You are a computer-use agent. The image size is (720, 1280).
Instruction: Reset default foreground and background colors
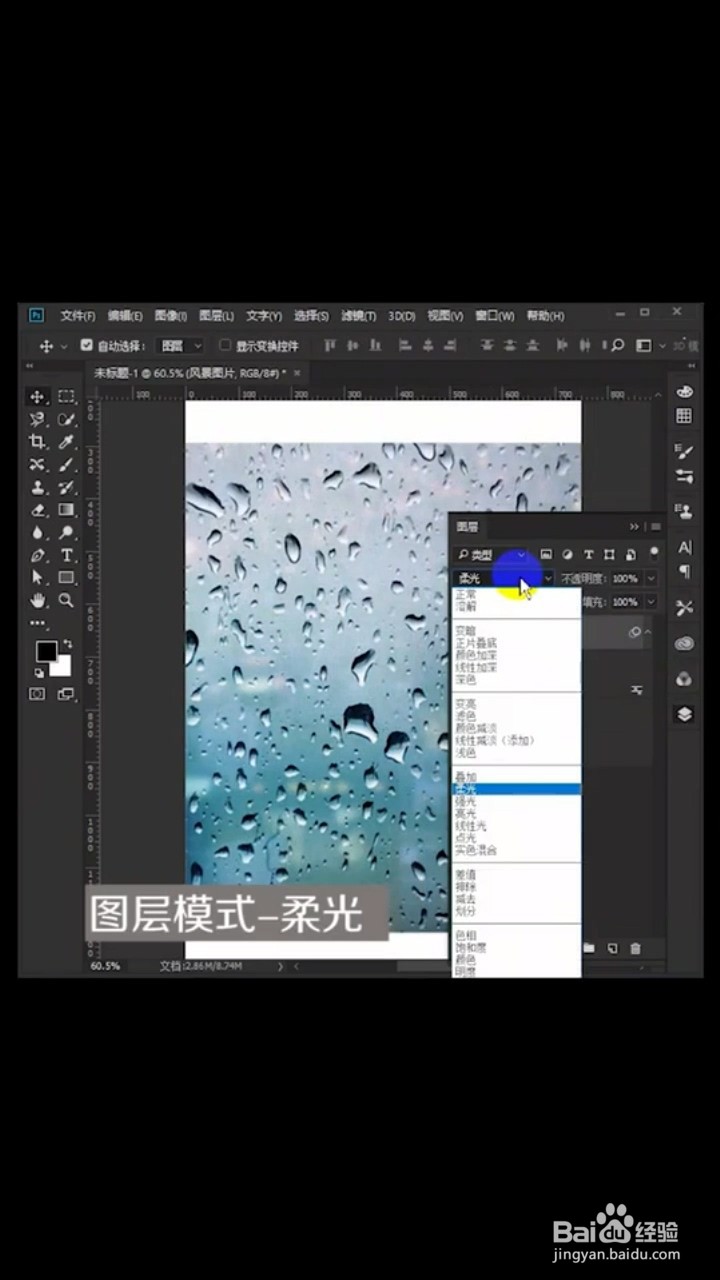click(39, 673)
